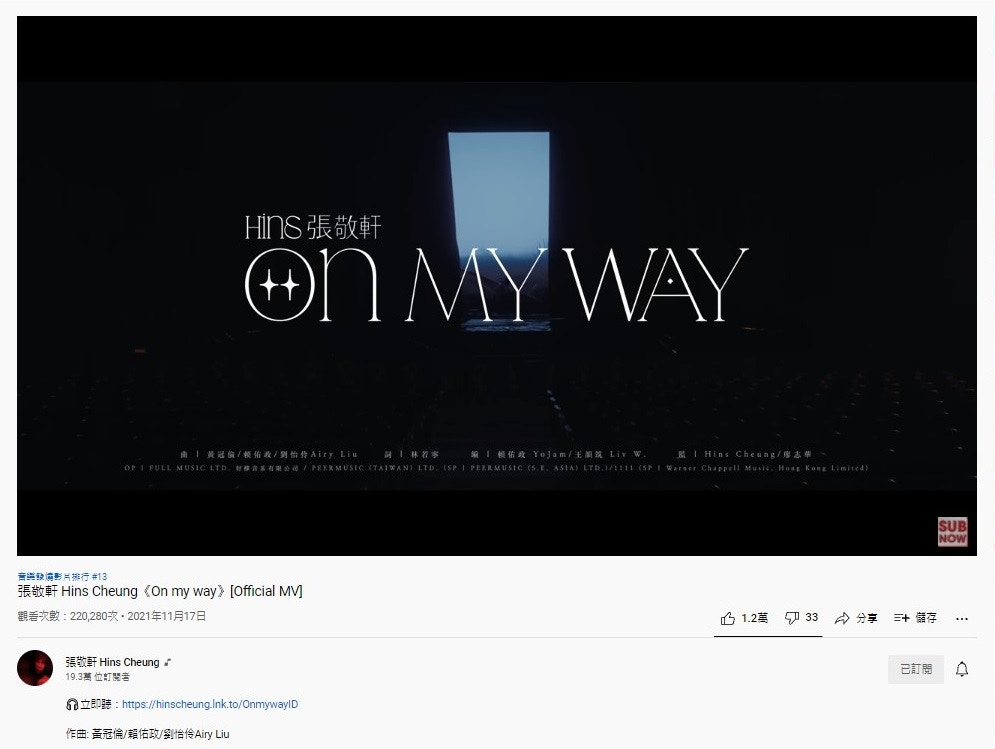Viewport: 995px width, 749px height.
Task: Like the video with thumbs up icon
Action: 728,618
